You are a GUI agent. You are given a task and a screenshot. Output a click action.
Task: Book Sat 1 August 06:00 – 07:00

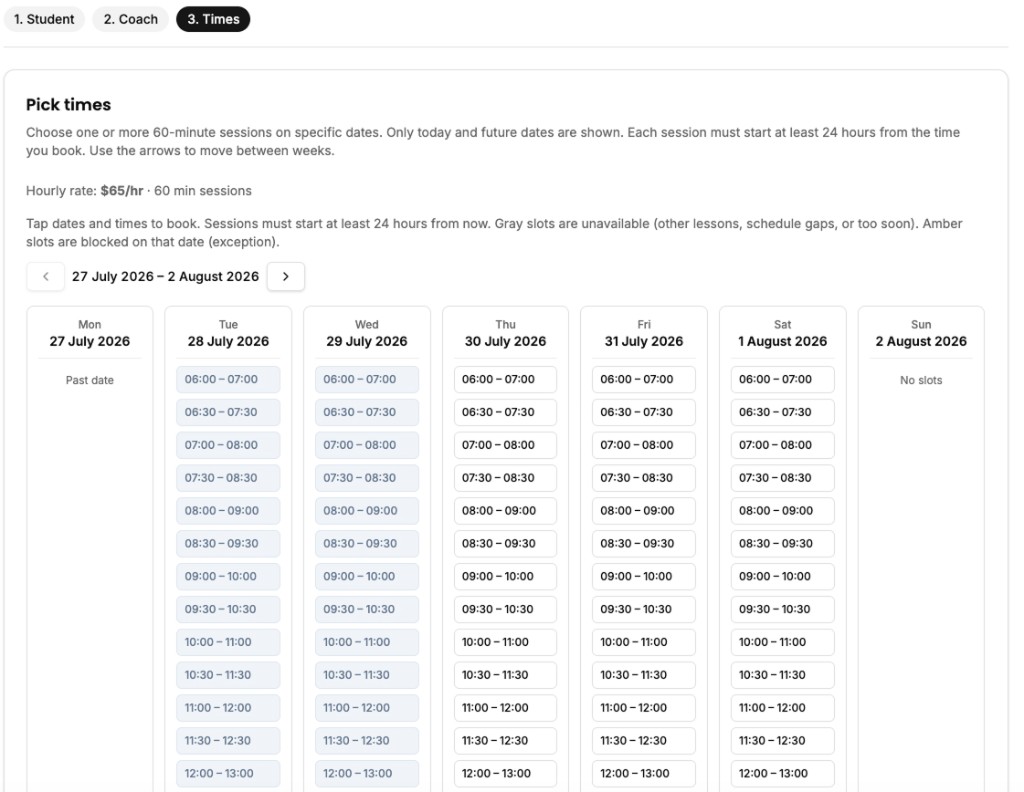pos(782,379)
